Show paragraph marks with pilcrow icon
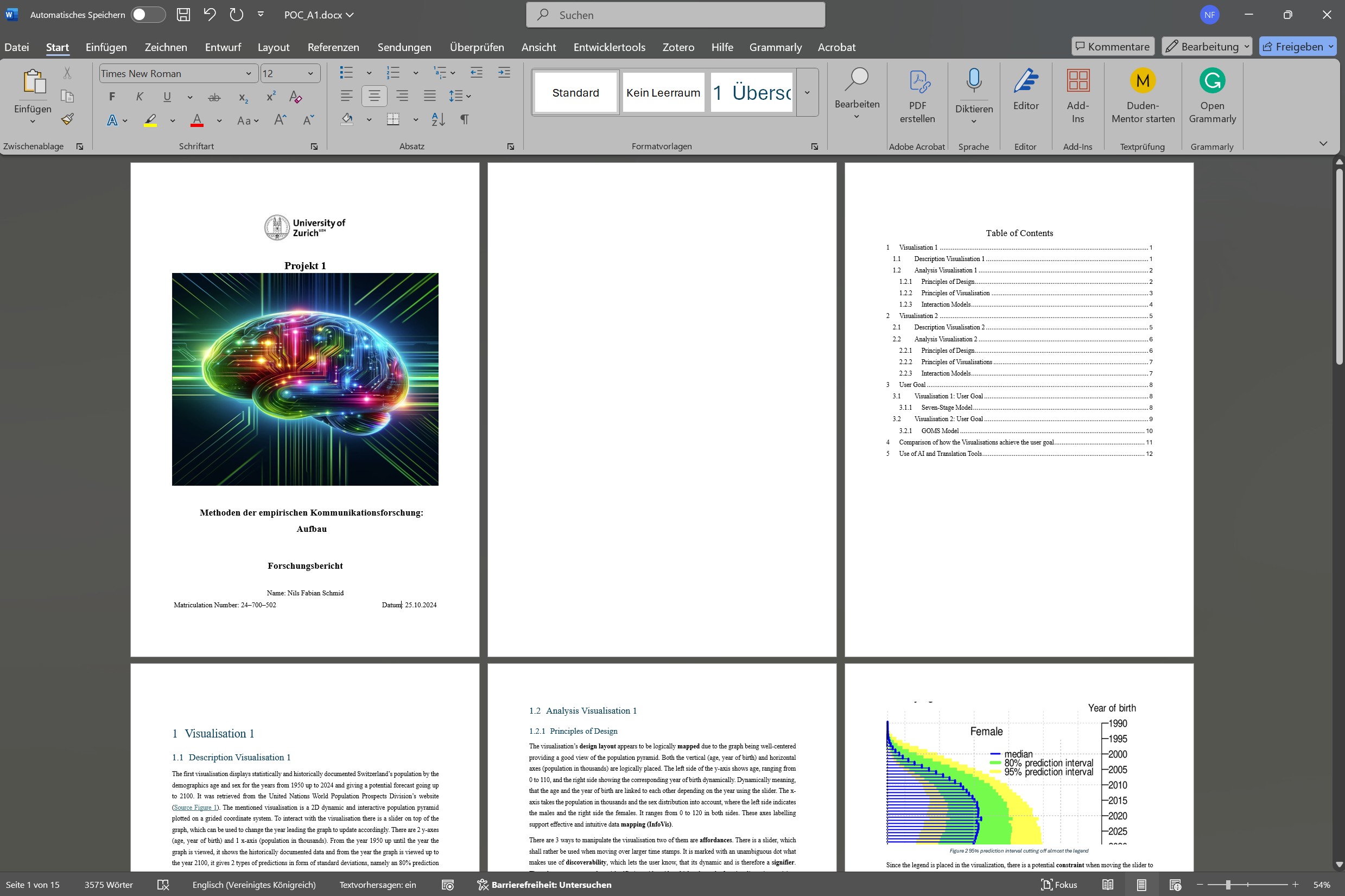Screen dimensions: 1345x896 coord(465,119)
